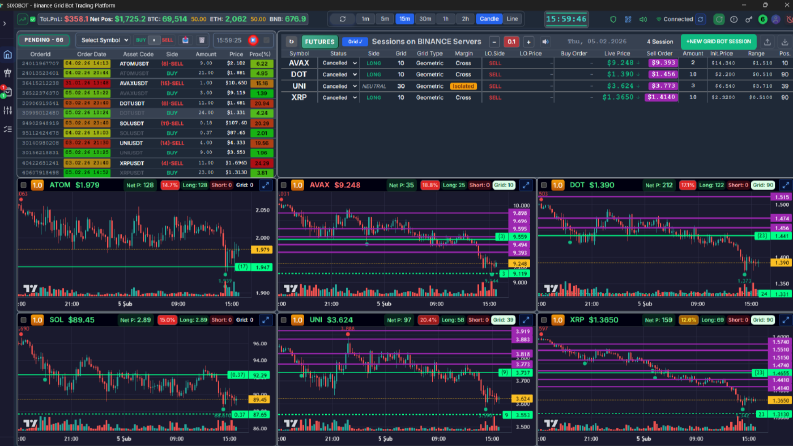Image resolution: width=793 pixels, height=446 pixels.
Task: Click the icon left of FUTURES
Action: click(x=291, y=41)
